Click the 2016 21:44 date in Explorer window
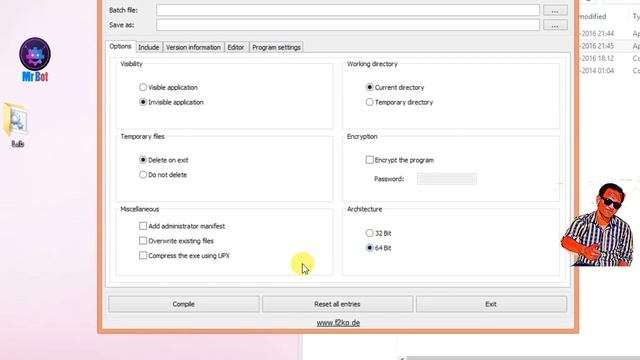Screen dimensions: 640x360 coord(598,33)
